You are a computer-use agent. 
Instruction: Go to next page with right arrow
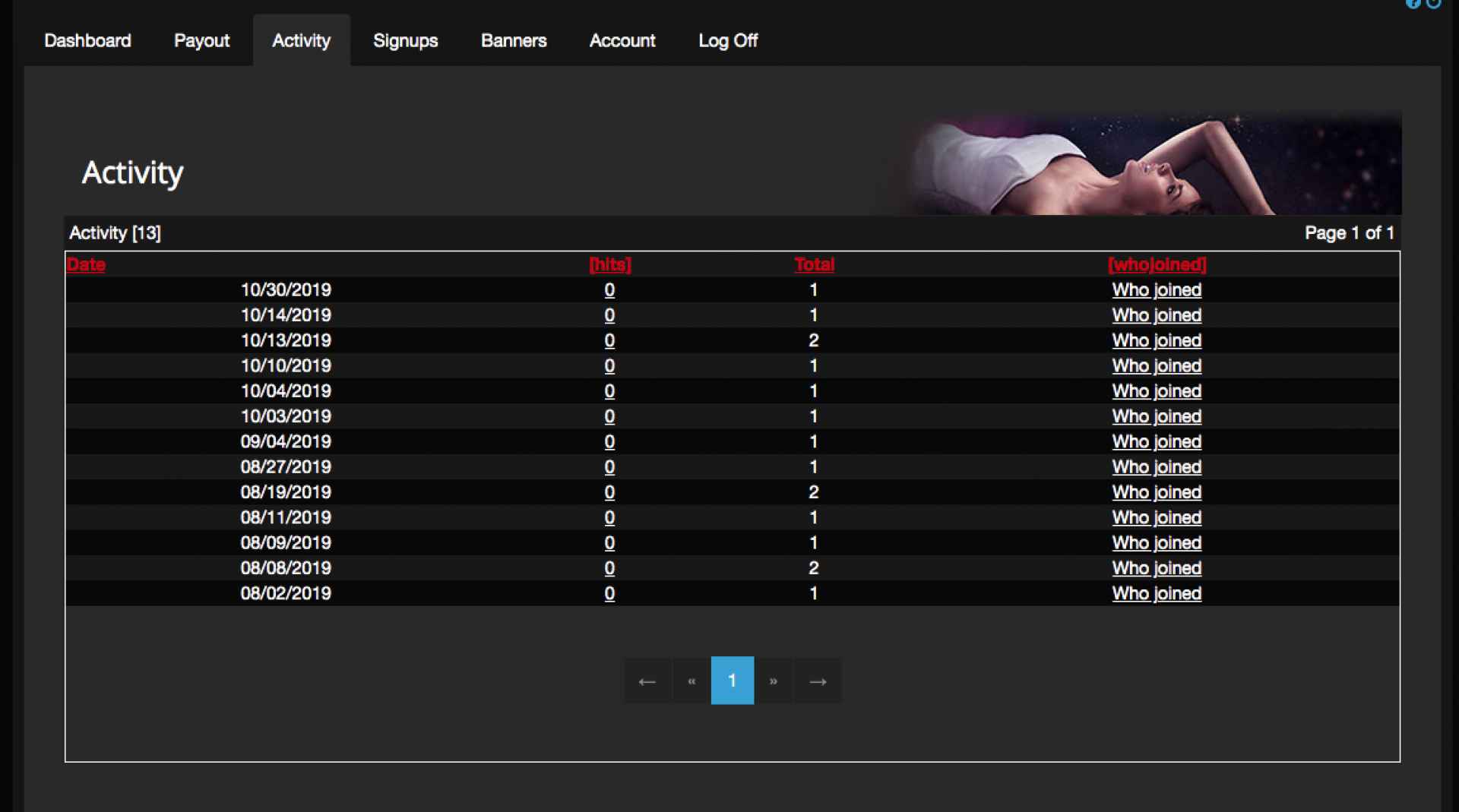coord(818,681)
